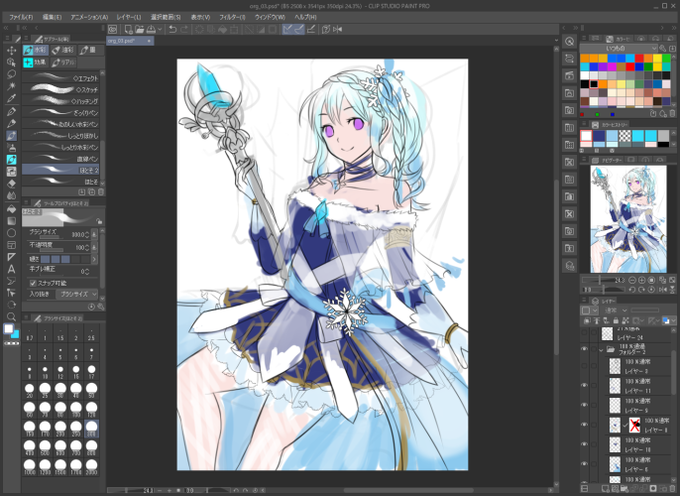Select the Lasso selection tool
Image resolution: width=680 pixels, height=496 pixels.
click(11, 74)
